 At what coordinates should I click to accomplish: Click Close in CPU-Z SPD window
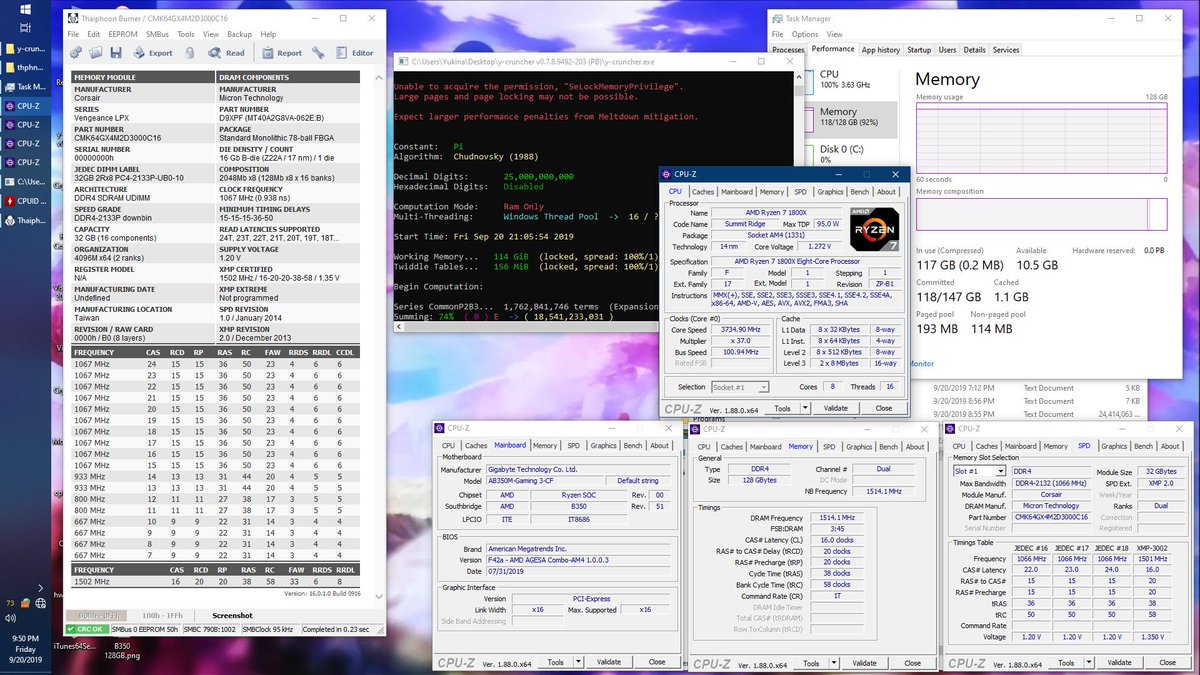click(x=1166, y=662)
